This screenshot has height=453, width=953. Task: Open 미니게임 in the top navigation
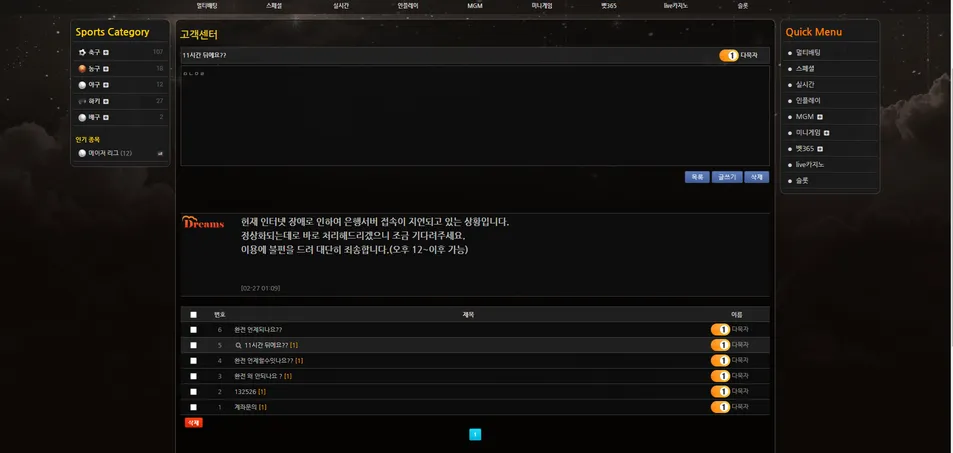tap(542, 5)
